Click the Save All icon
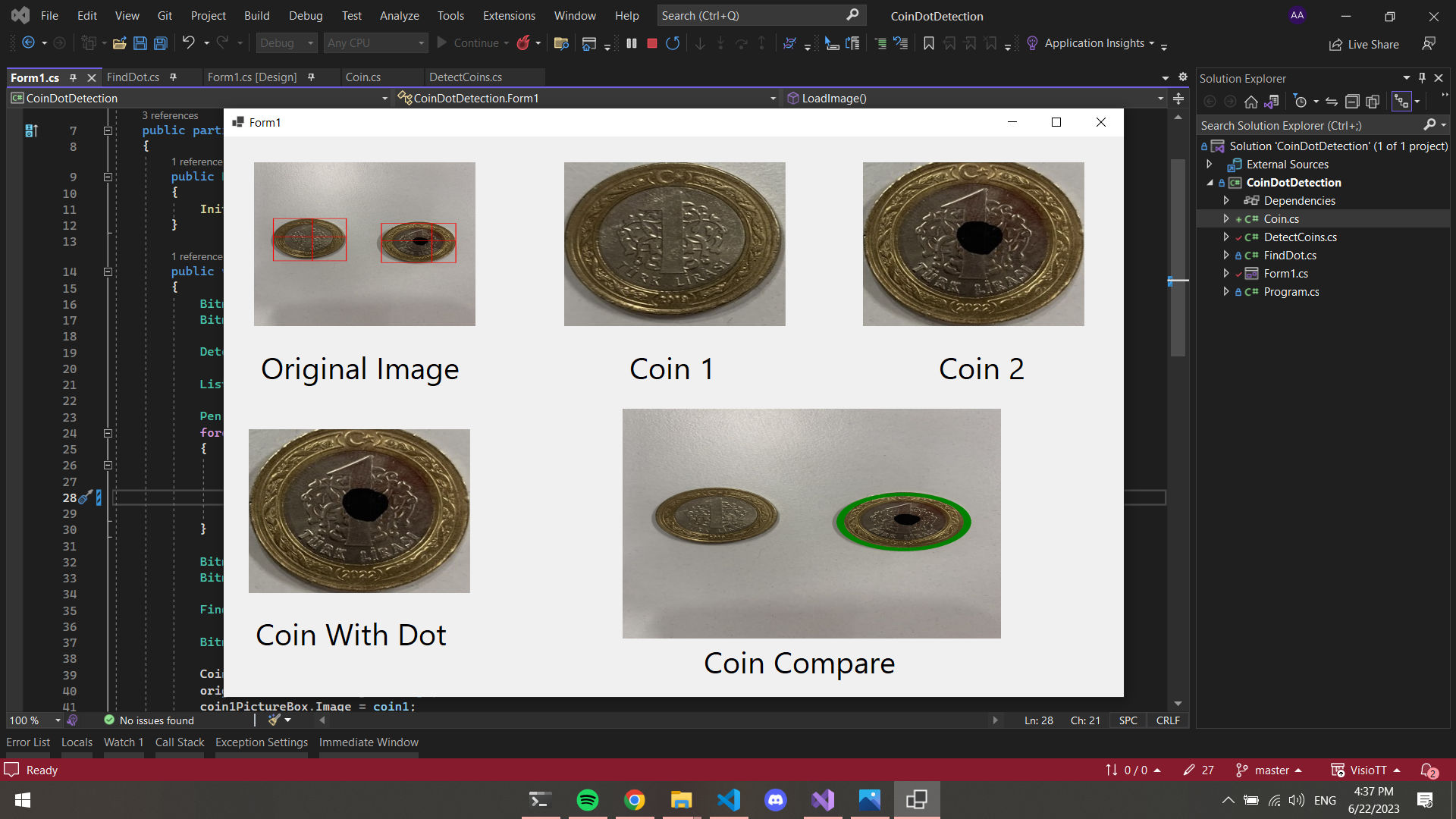This screenshot has height=819, width=1456. point(161,43)
